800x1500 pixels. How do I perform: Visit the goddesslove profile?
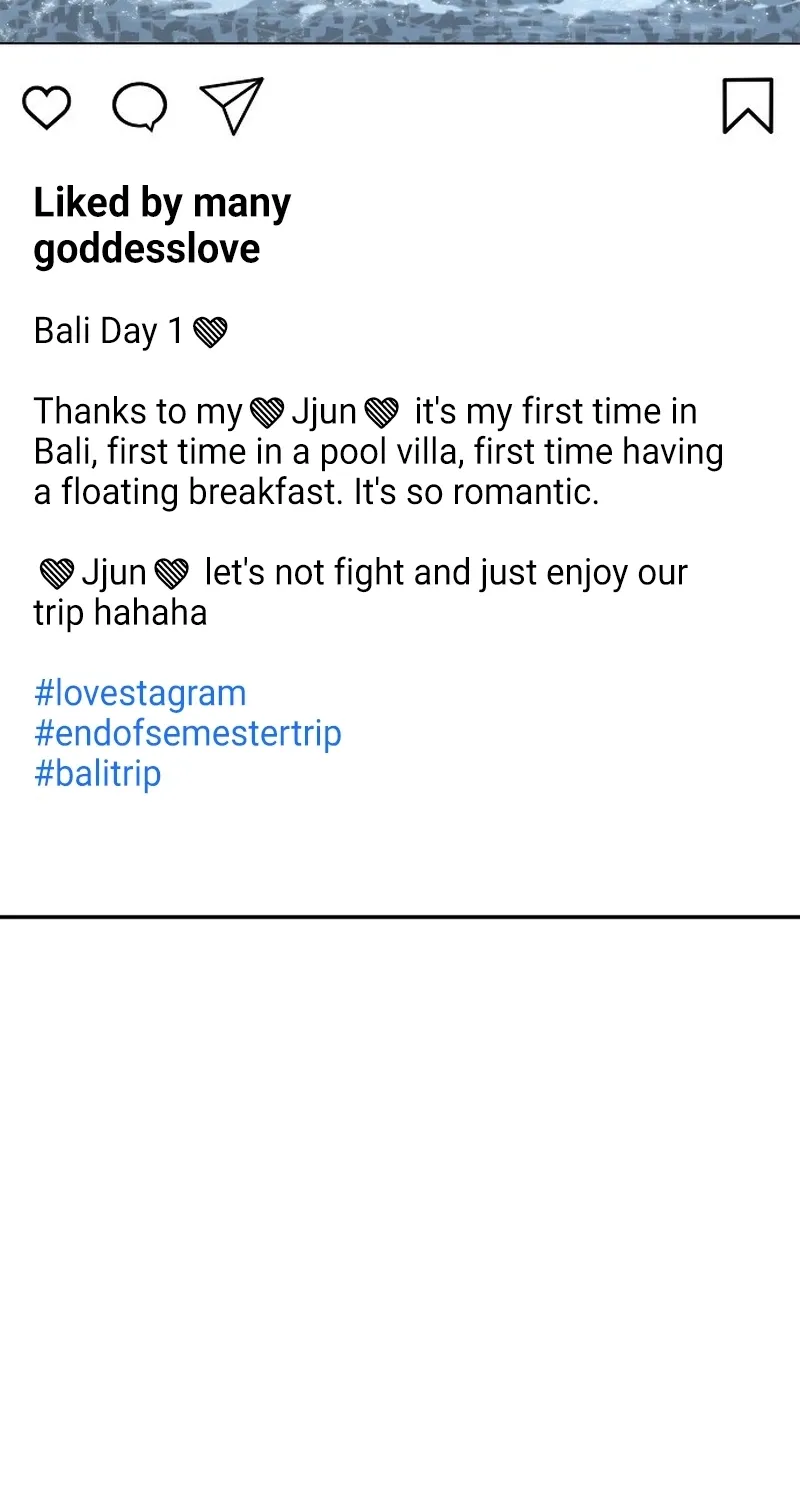coord(147,249)
